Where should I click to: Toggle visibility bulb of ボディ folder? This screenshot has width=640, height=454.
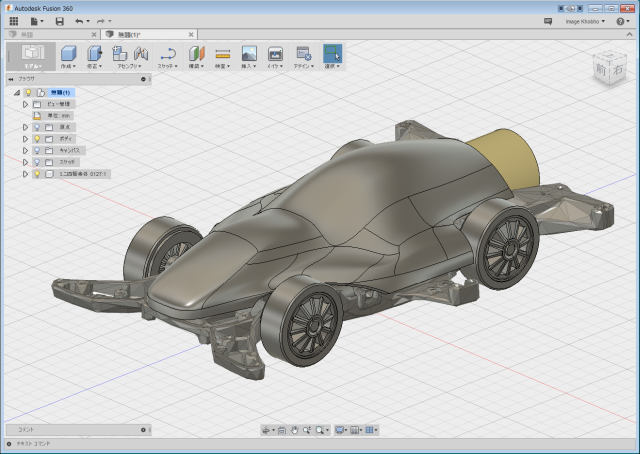[x=37, y=139]
